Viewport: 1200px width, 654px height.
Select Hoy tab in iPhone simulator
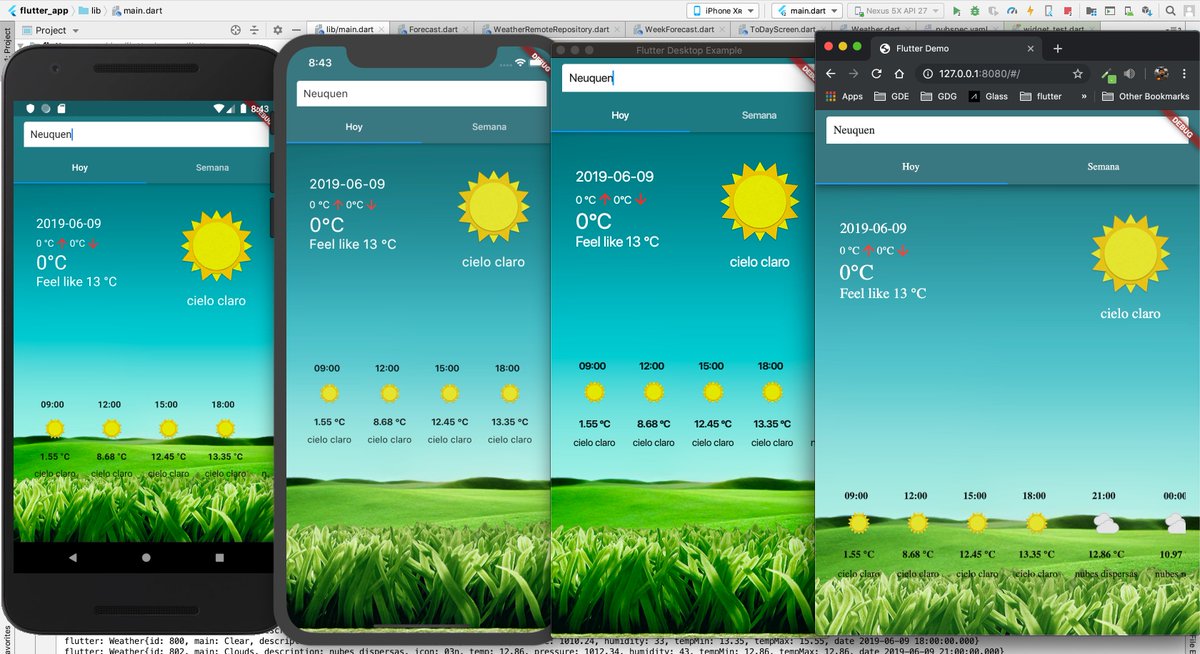pyautogui.click(x=354, y=127)
